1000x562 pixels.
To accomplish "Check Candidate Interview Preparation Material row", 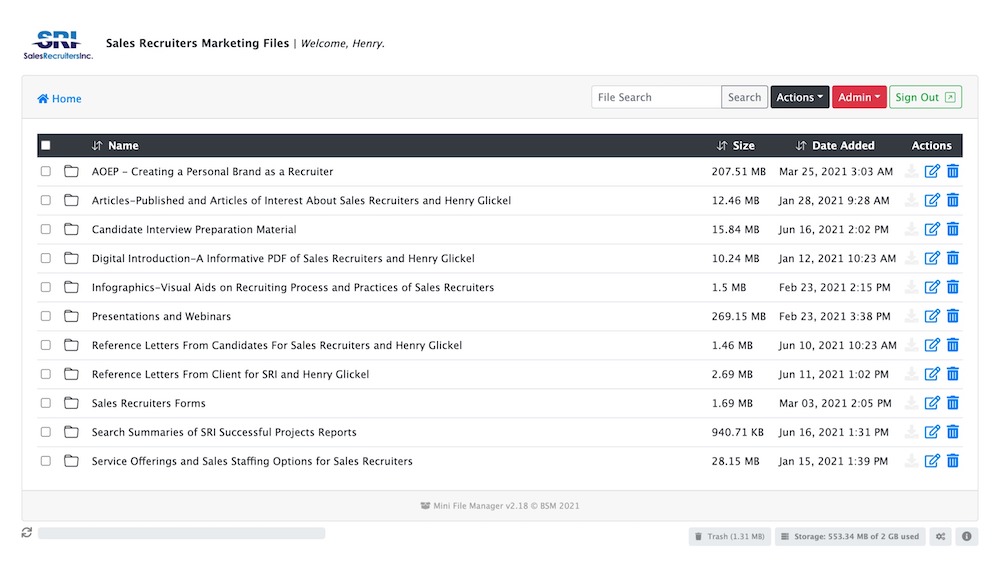I will [46, 229].
